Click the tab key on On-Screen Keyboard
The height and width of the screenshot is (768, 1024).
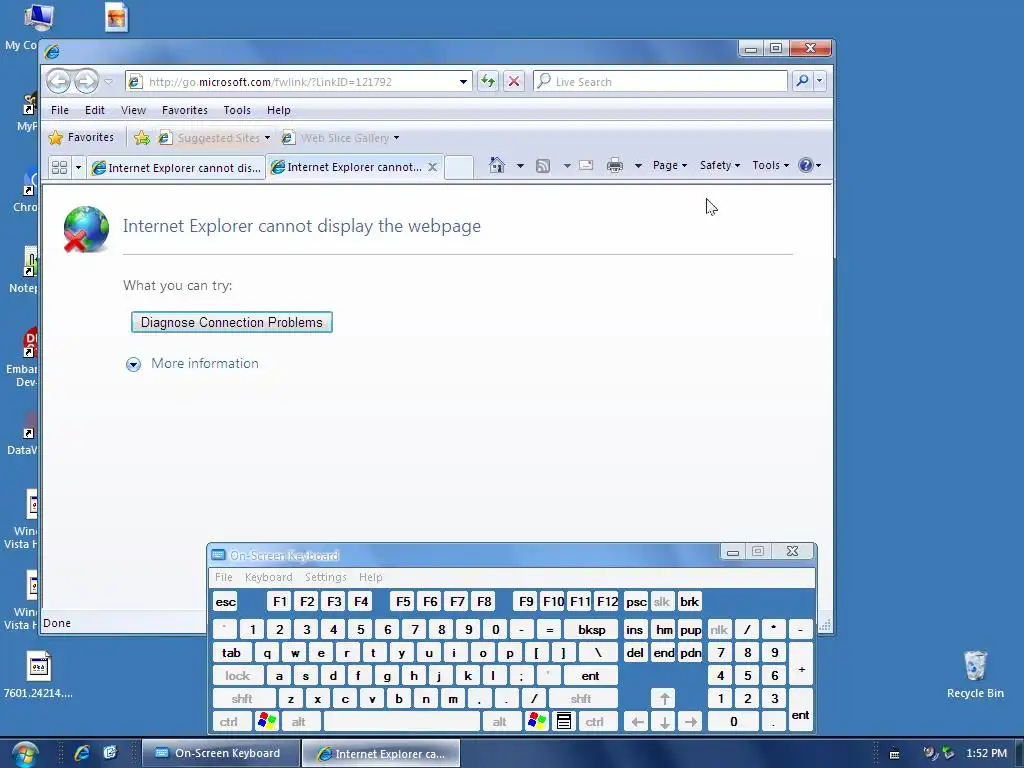[231, 652]
